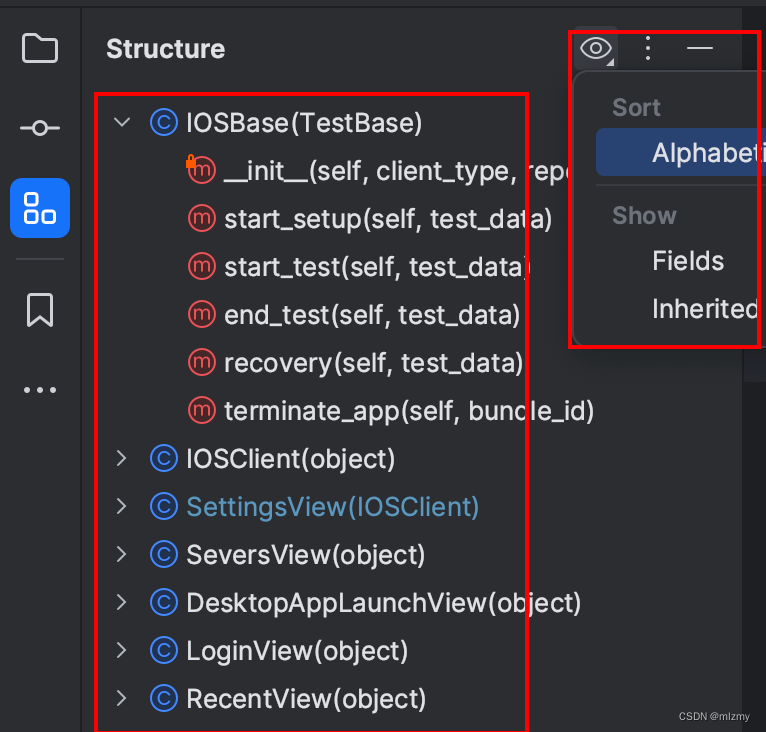Select IOSClient(object) class row
766x732 pixels.
pos(291,459)
